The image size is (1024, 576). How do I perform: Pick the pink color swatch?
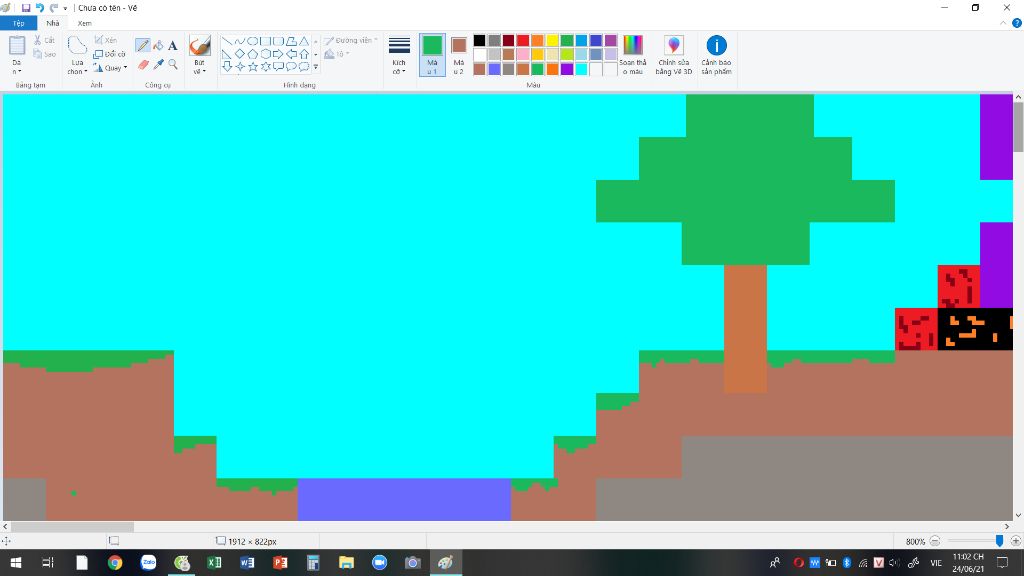(x=523, y=55)
